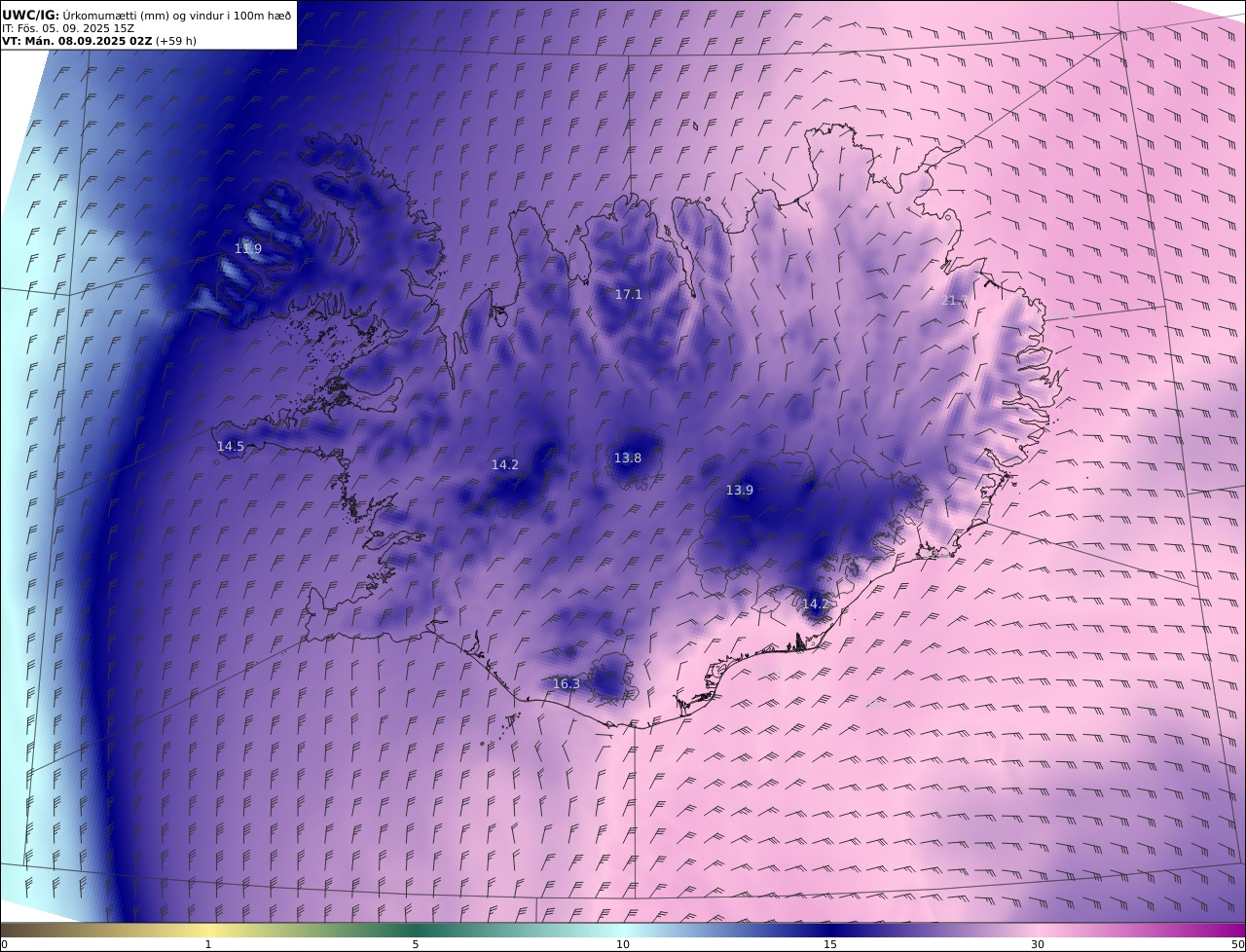Click the 50 tick label on the color scale

[1237, 944]
